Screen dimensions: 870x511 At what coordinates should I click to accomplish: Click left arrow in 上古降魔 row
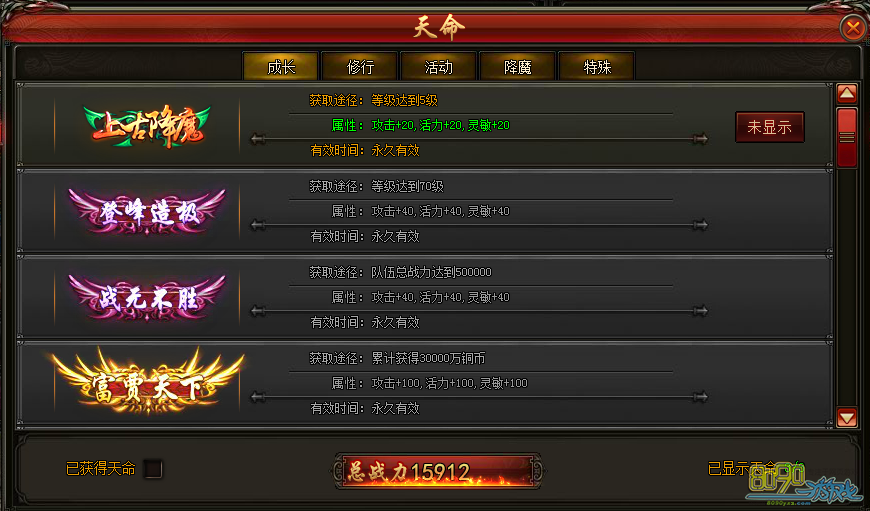click(x=258, y=139)
